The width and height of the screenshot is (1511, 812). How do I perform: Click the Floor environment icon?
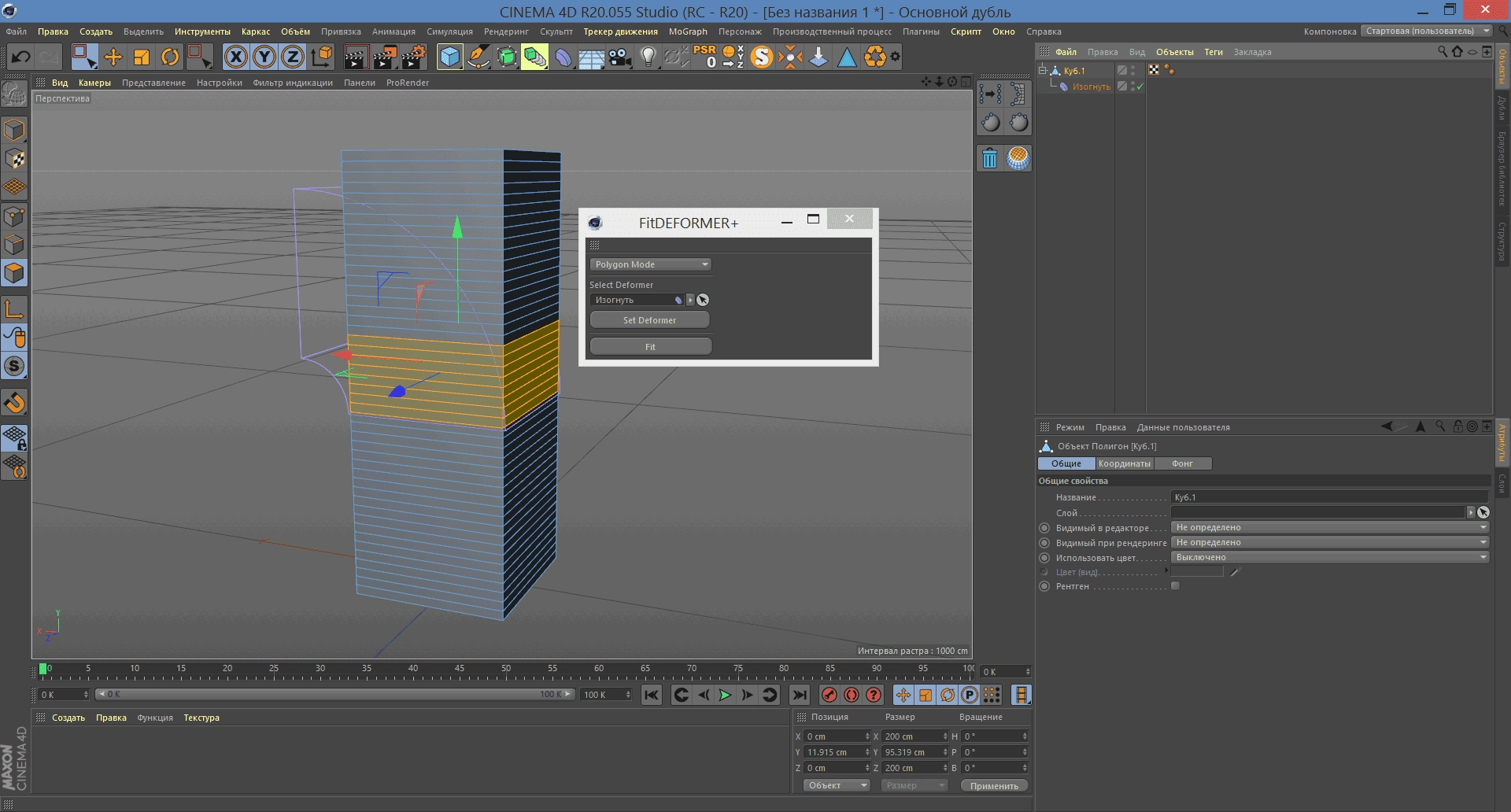coord(591,57)
